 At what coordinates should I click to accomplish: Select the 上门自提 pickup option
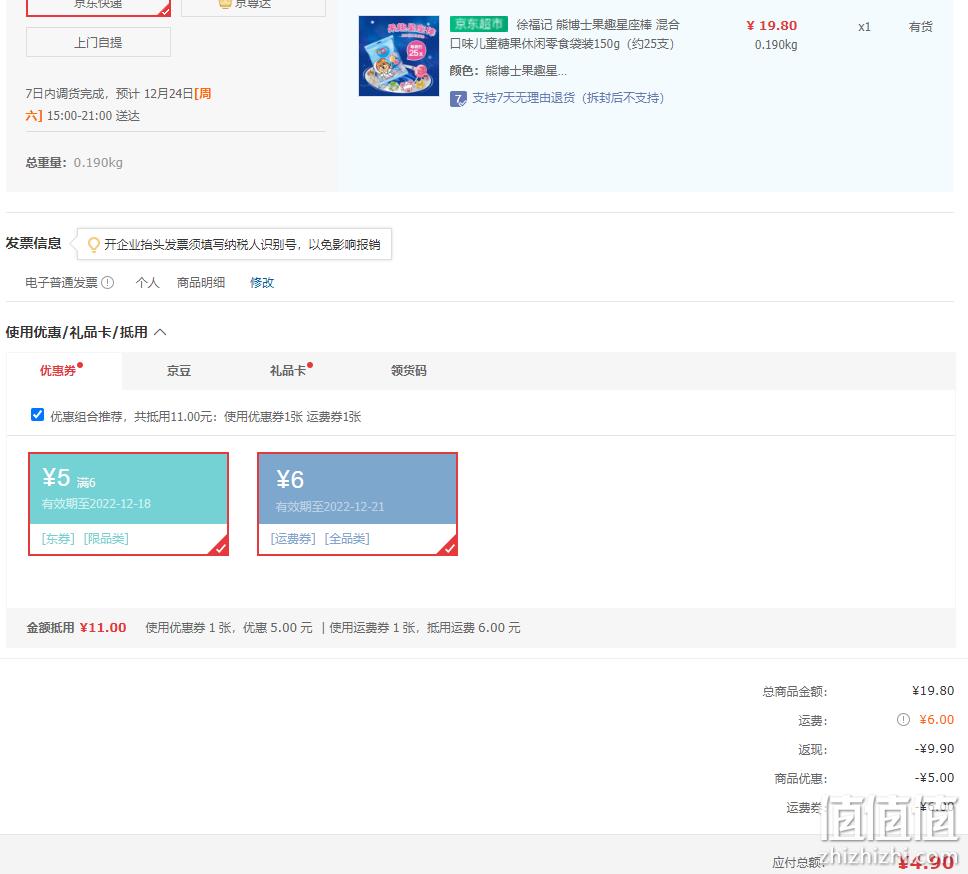(x=98, y=43)
